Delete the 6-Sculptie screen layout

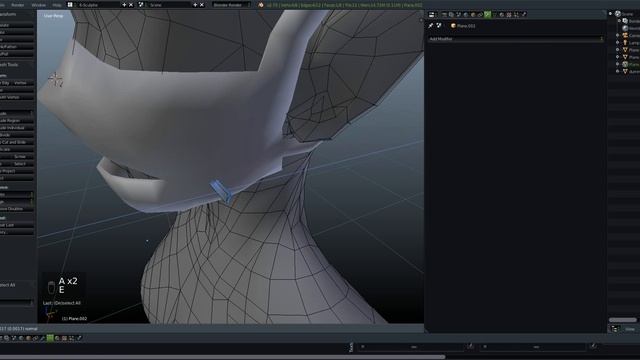pyautogui.click(x=131, y=5)
